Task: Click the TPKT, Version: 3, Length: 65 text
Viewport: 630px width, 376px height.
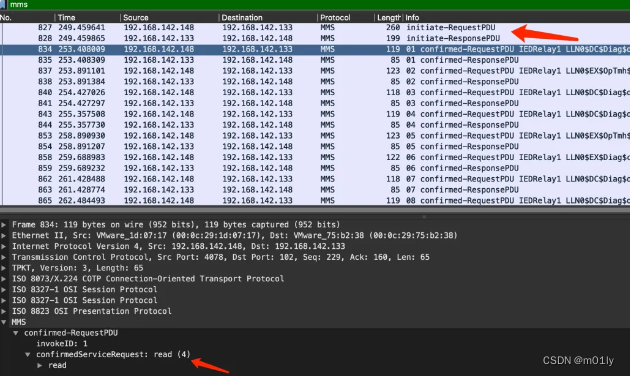Action: click(x=77, y=268)
